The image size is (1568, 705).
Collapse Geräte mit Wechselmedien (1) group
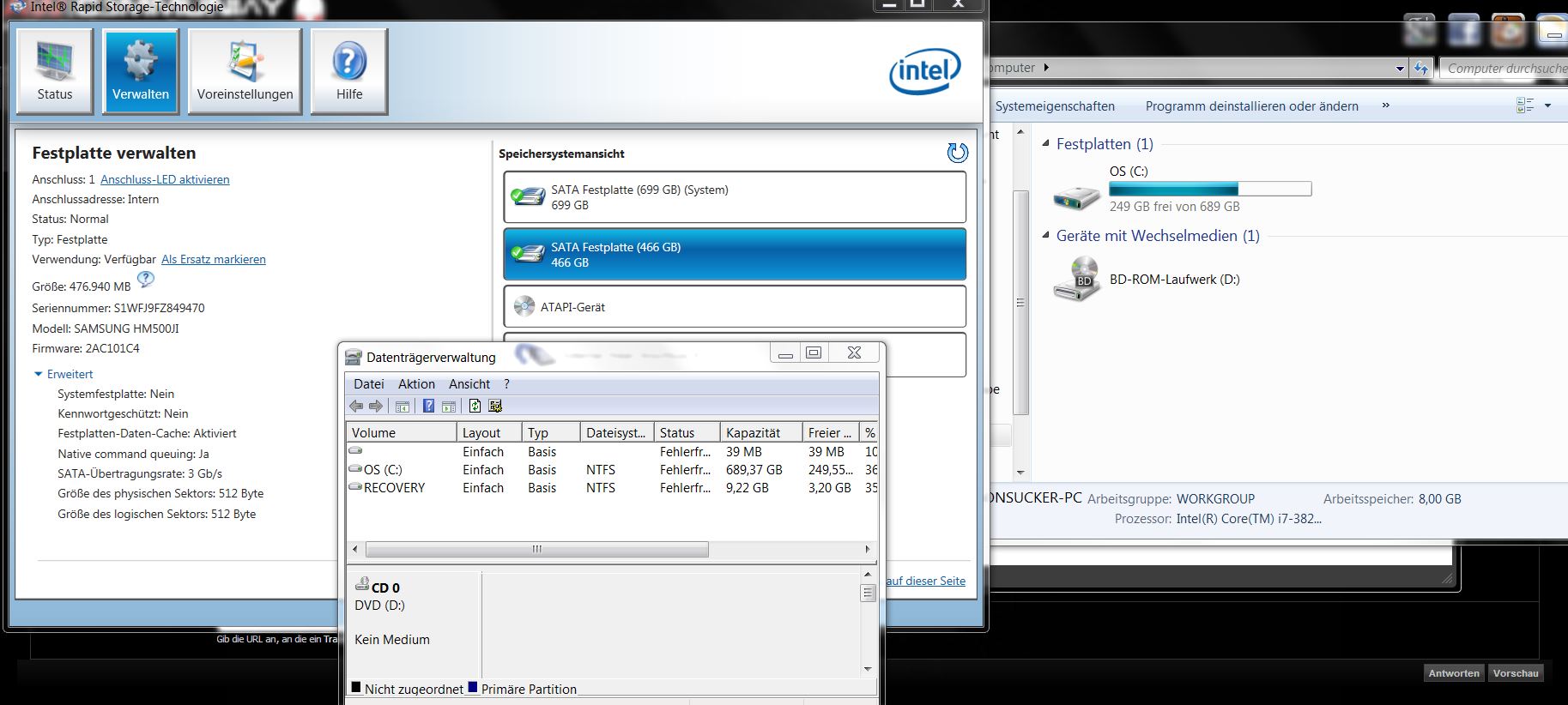tap(1045, 235)
